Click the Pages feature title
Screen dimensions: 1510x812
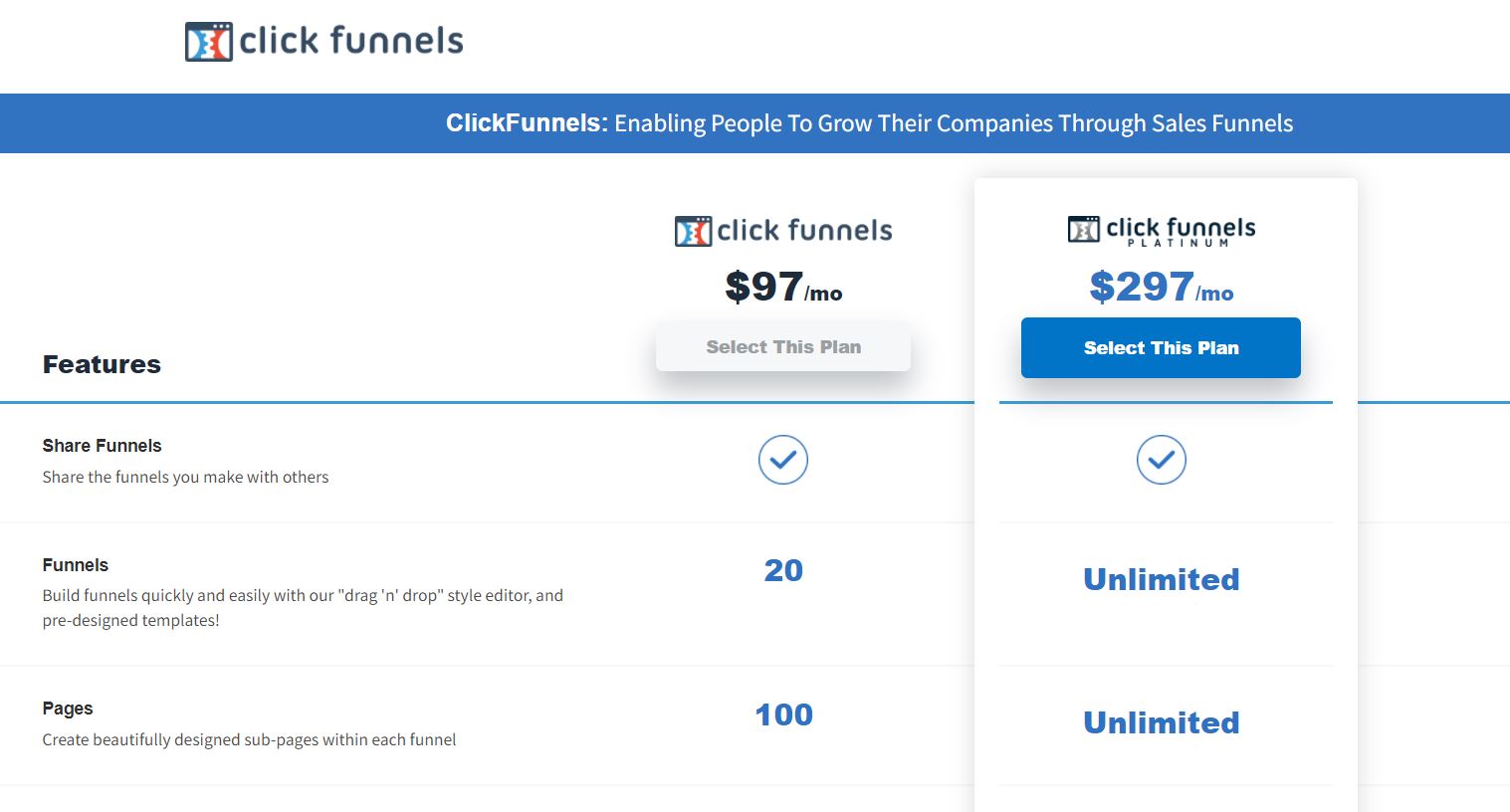point(68,709)
